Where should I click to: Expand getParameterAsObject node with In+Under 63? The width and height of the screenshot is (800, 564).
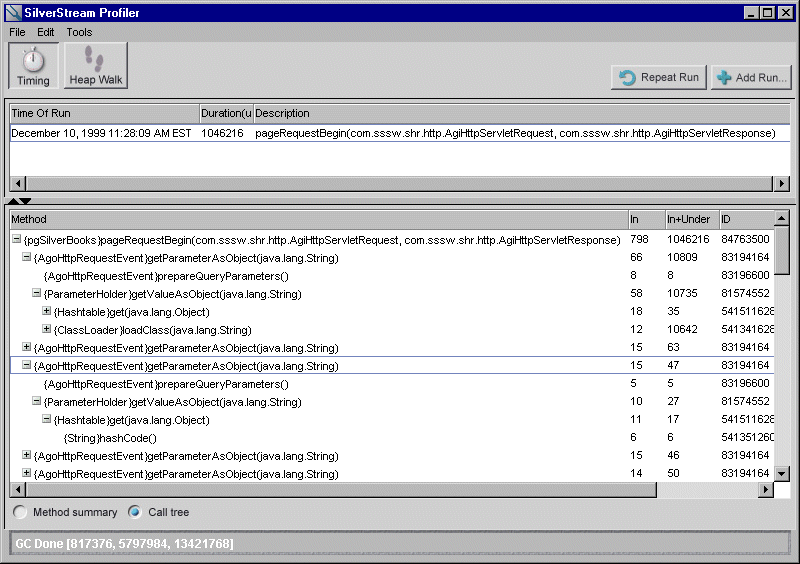[x=26, y=347]
